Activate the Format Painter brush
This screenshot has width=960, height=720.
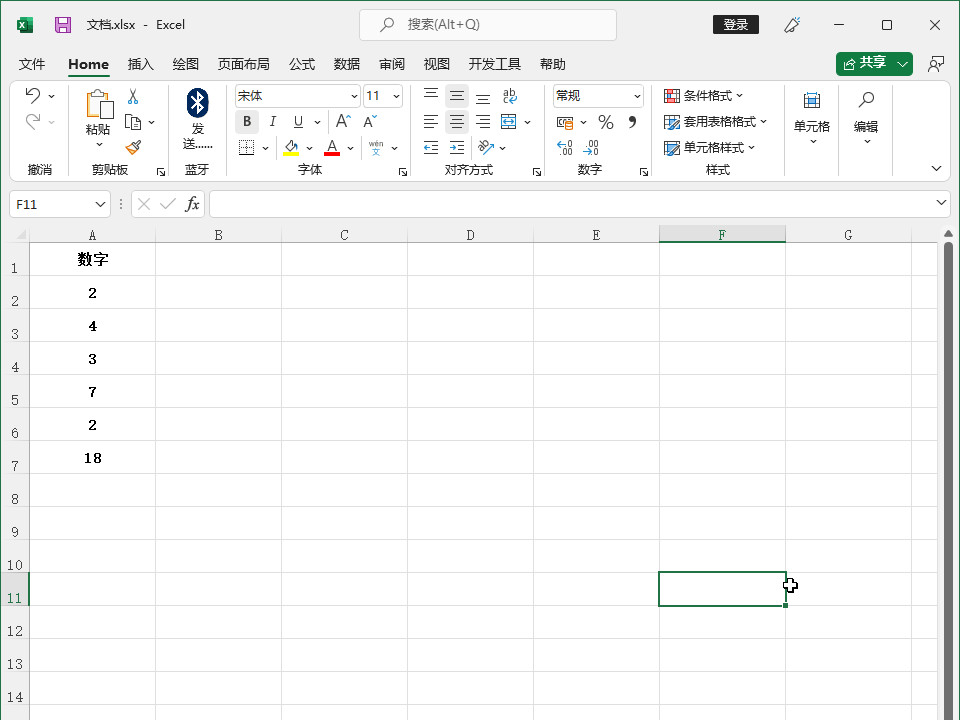tap(133, 148)
